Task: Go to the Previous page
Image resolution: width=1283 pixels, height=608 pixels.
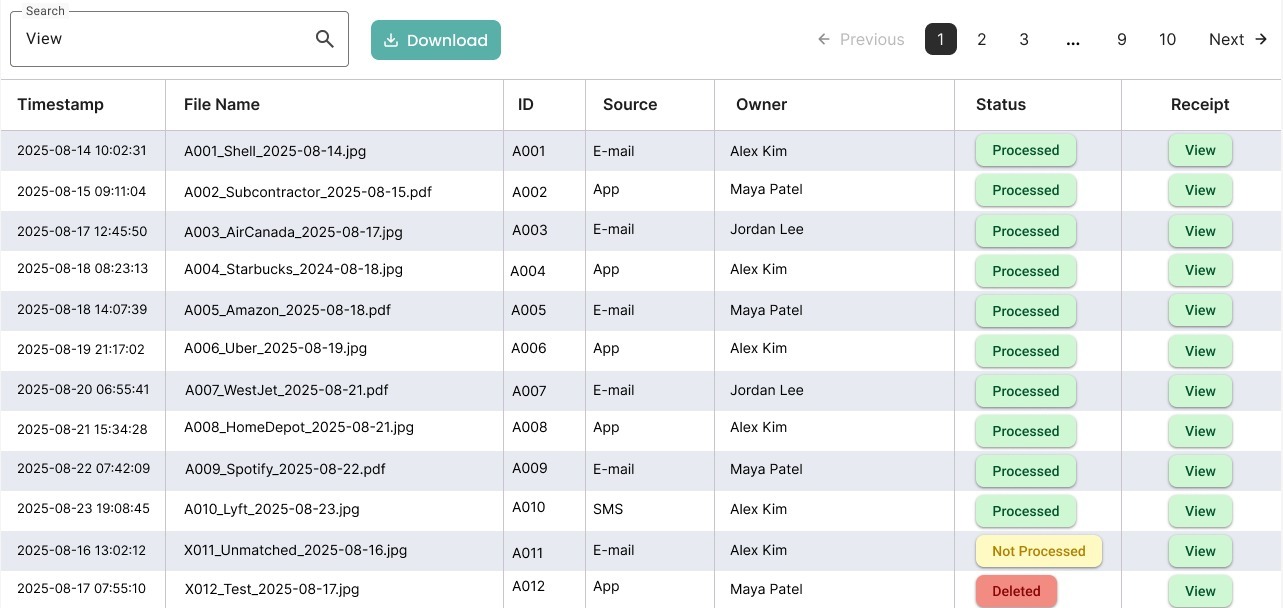Action: click(861, 40)
